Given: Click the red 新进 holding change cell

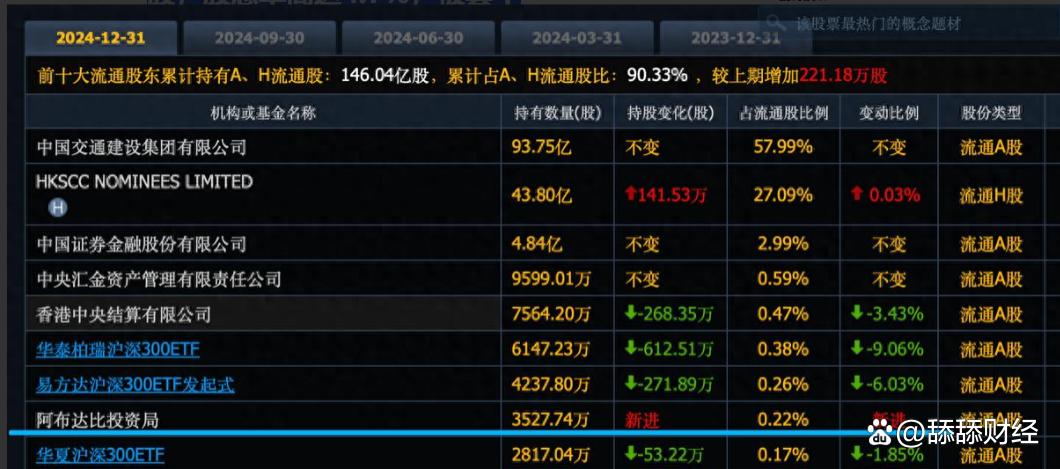Looking at the screenshot, I should 642,420.
